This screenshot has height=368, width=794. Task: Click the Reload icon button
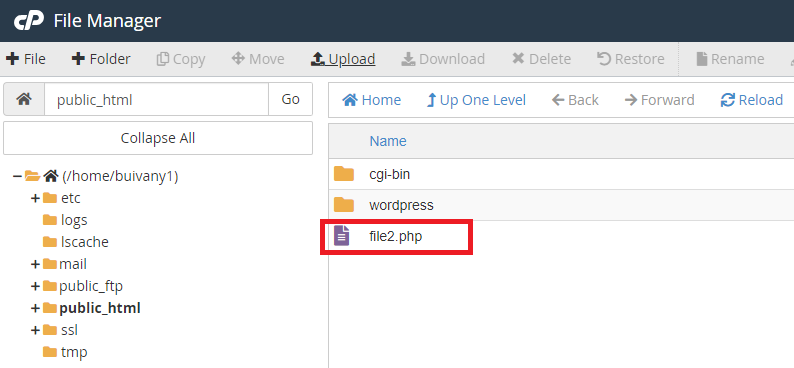click(727, 100)
